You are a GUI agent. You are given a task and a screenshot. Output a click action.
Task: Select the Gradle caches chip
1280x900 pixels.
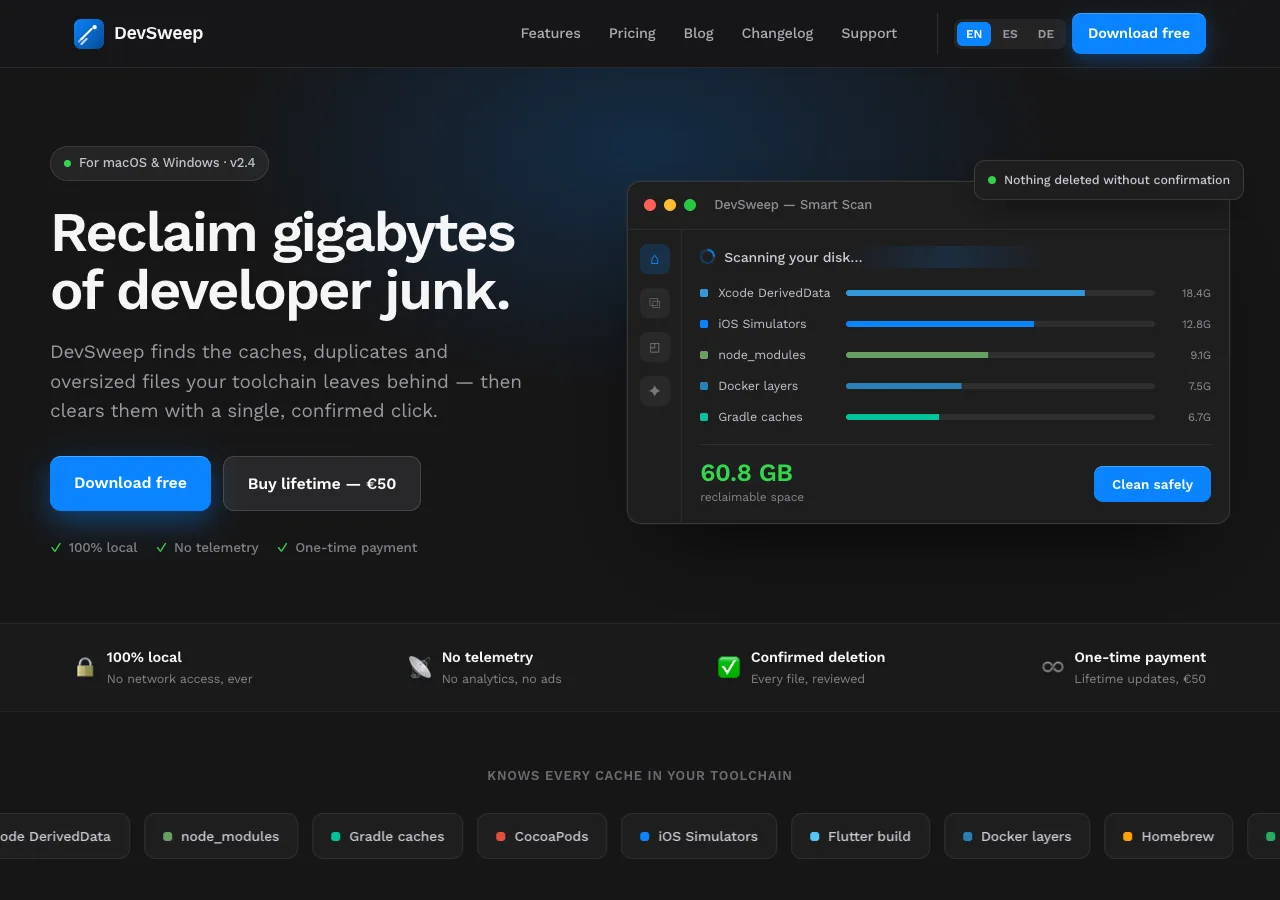tap(387, 836)
